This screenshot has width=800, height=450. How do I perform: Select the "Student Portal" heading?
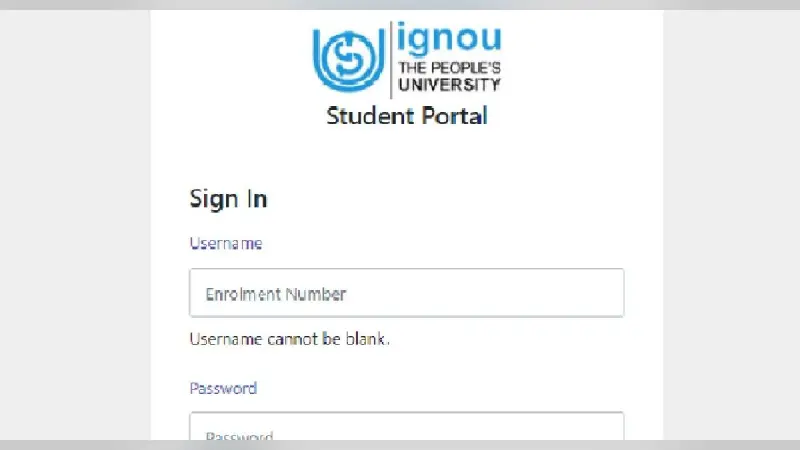coord(407,116)
